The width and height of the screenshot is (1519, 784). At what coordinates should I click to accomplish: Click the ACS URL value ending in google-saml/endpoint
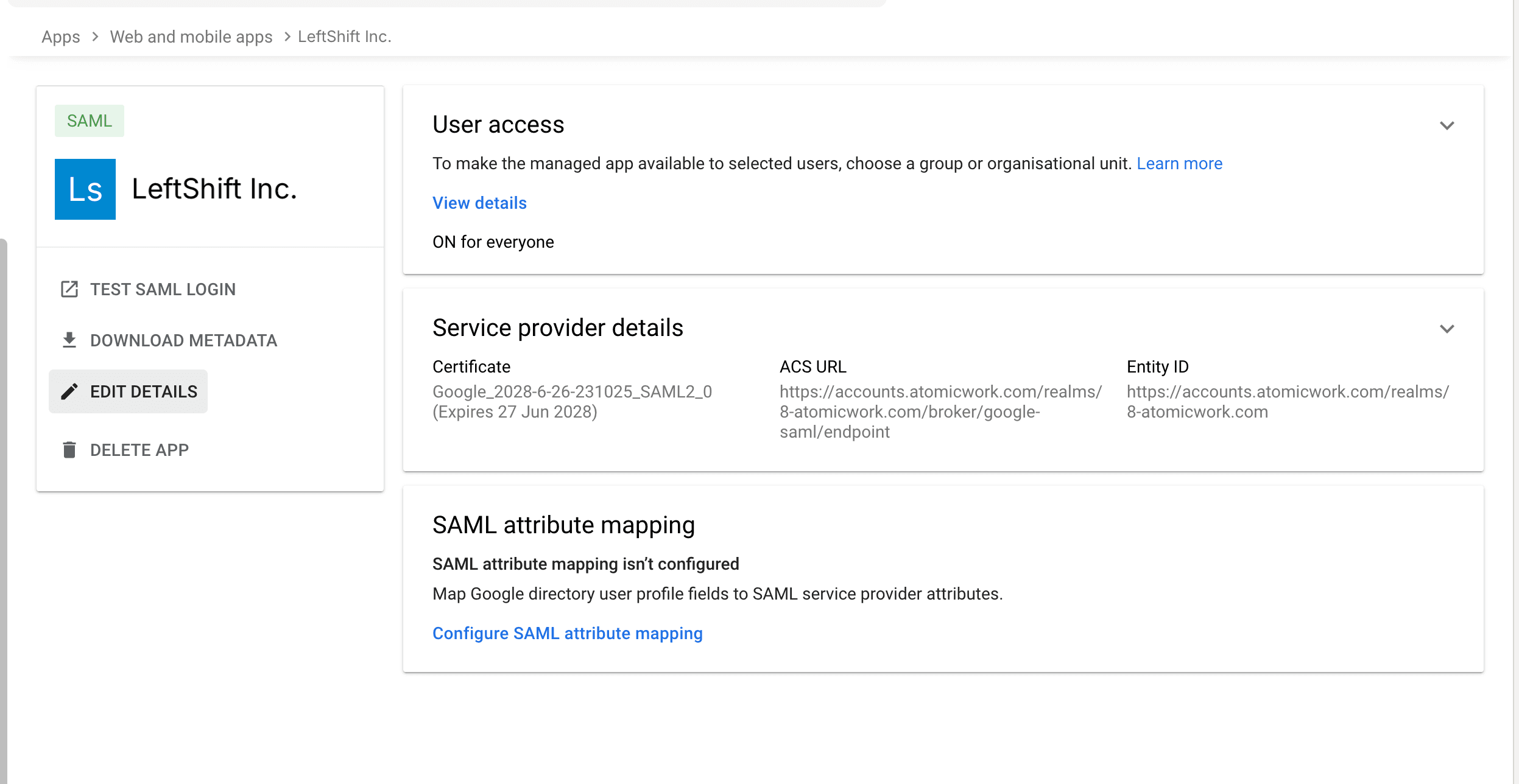941,411
